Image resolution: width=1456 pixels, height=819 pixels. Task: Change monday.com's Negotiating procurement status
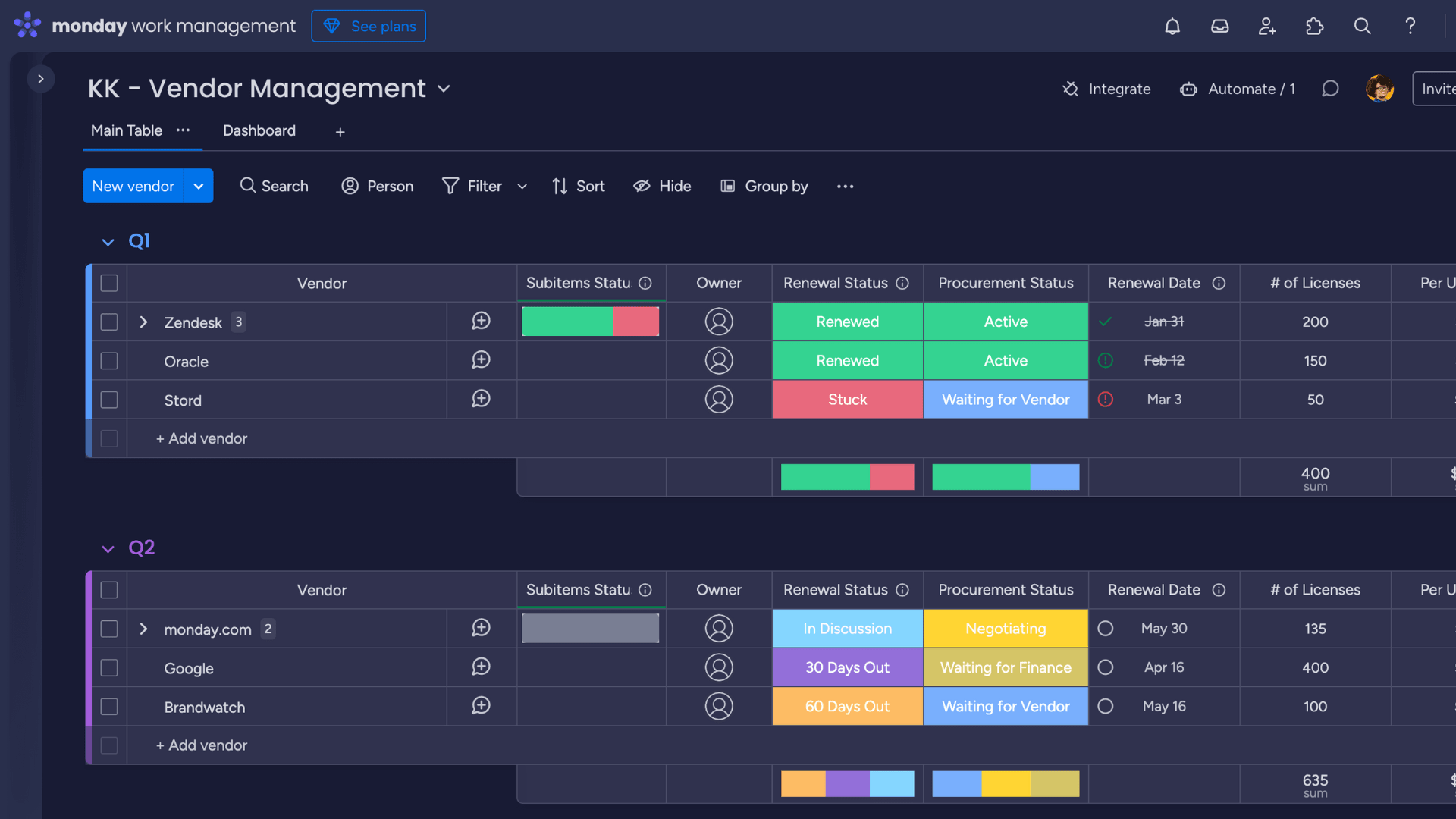click(x=1006, y=629)
